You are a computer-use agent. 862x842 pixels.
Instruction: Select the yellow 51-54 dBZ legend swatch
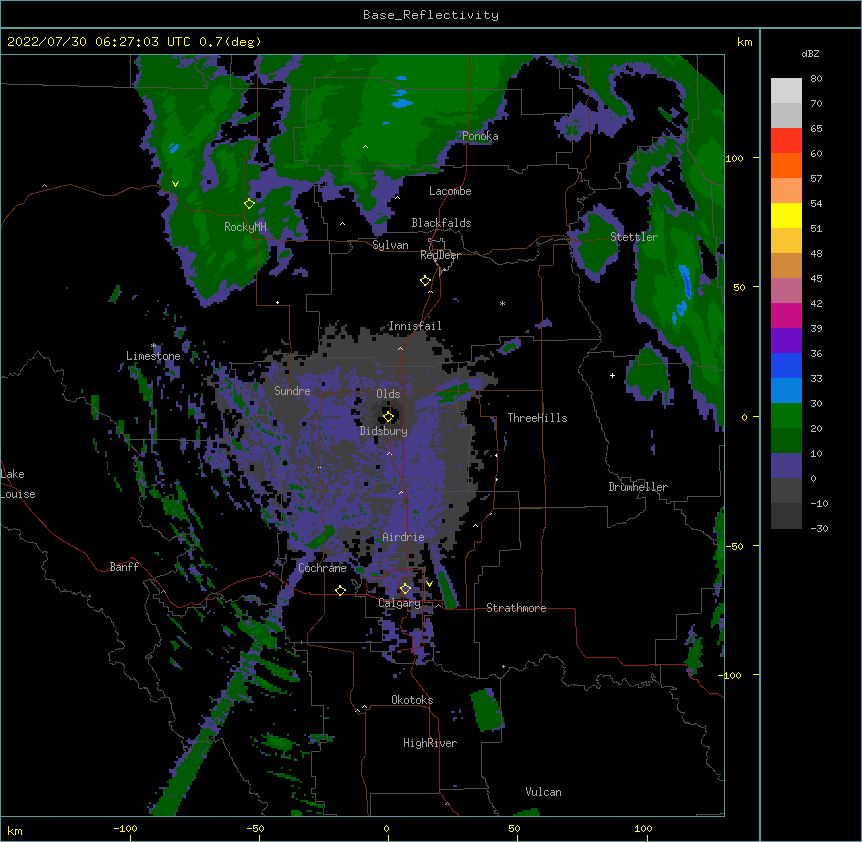(x=786, y=215)
